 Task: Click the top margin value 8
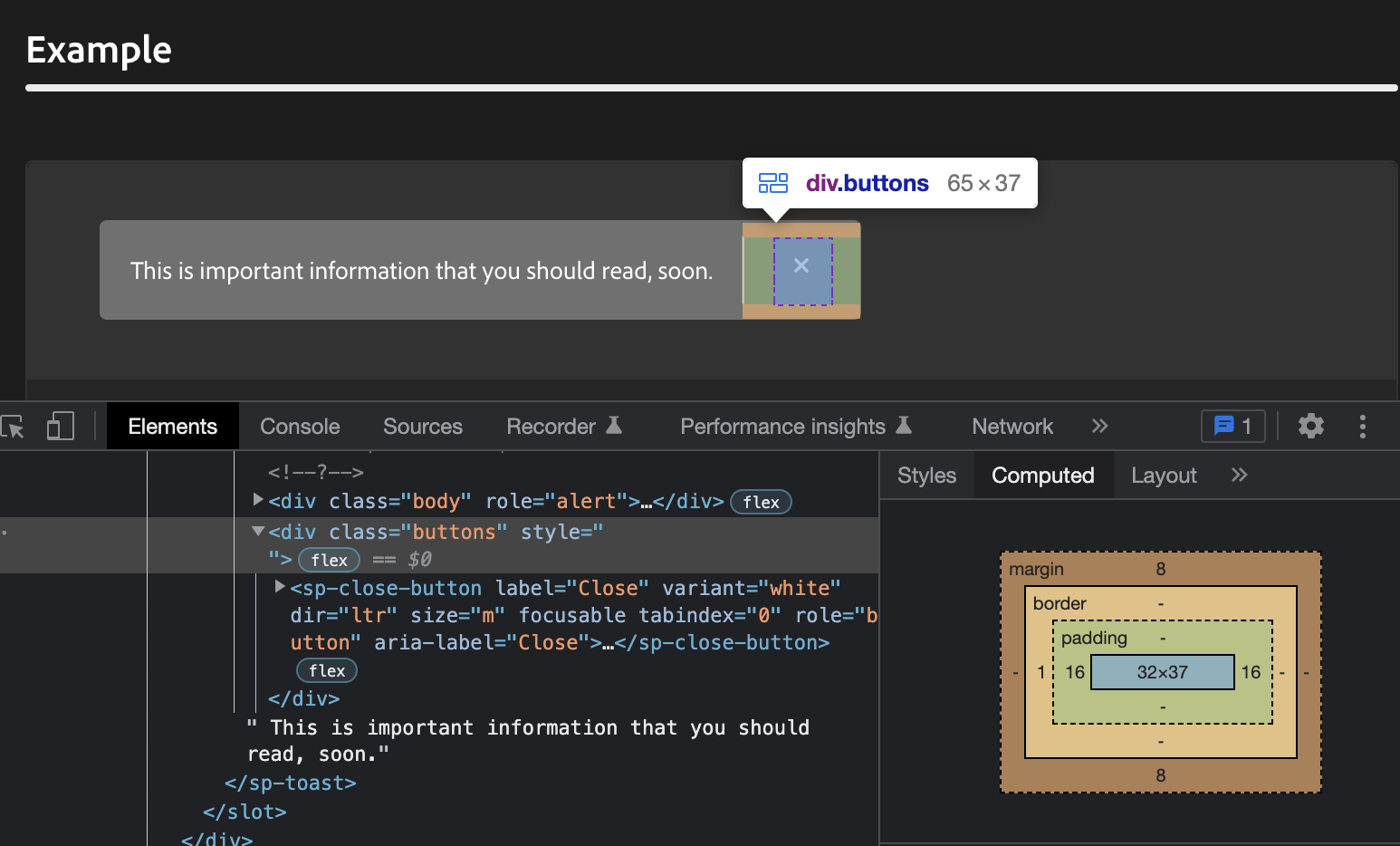(x=1161, y=569)
